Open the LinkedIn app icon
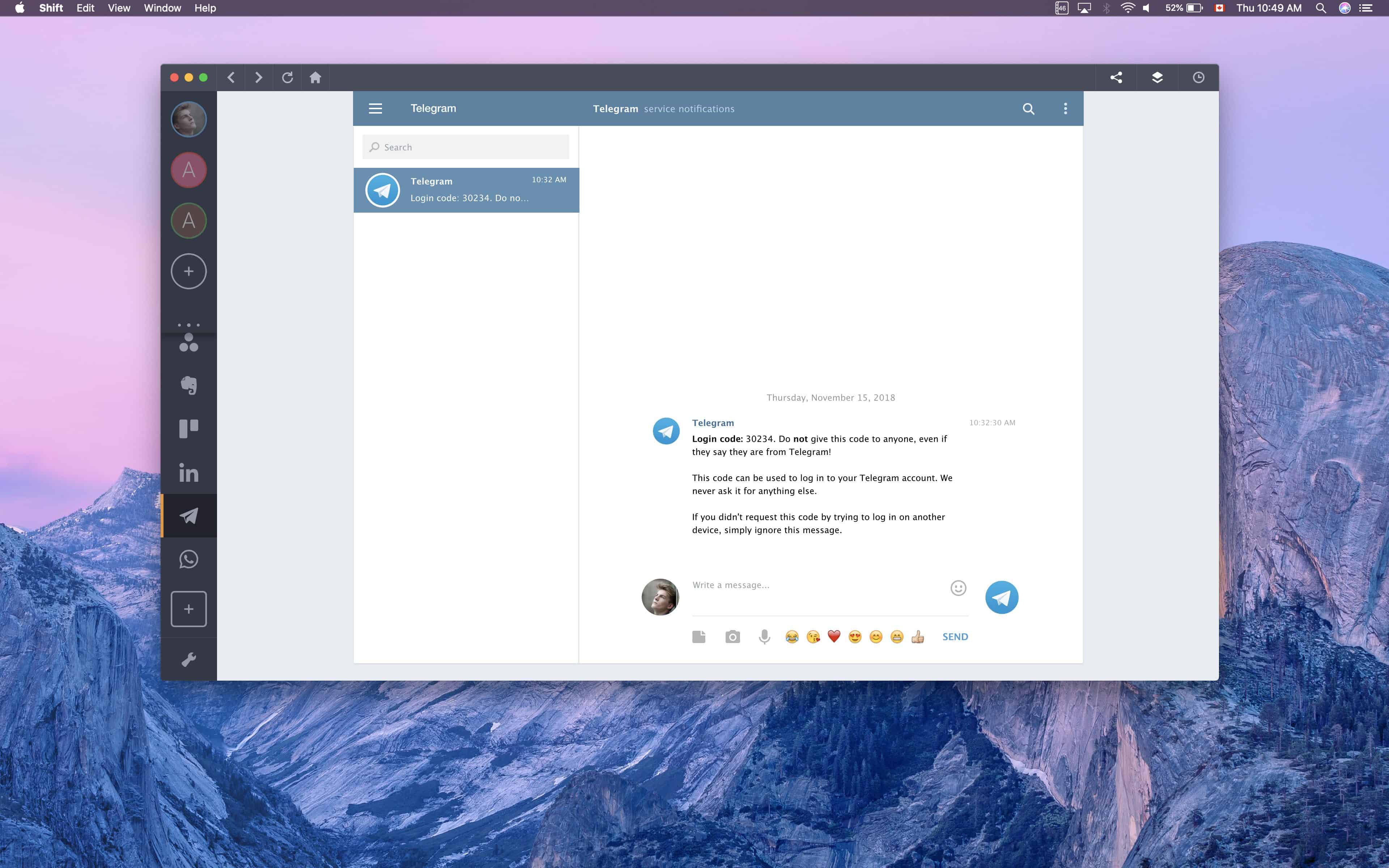 point(189,472)
